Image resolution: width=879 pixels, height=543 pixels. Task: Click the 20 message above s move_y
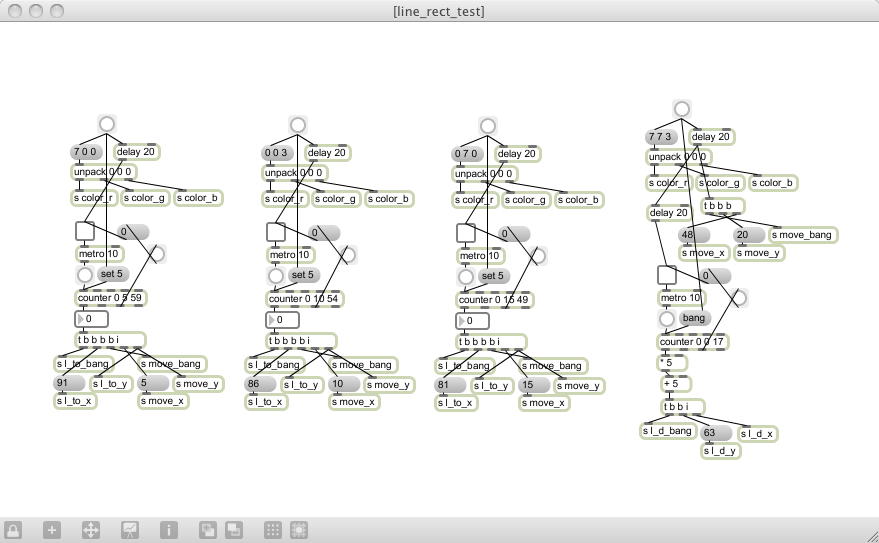tap(749, 235)
